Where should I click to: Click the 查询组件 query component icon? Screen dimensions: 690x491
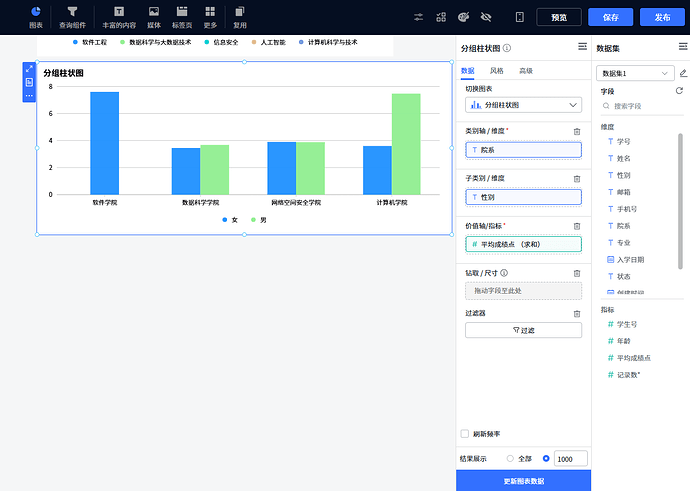(x=72, y=16)
